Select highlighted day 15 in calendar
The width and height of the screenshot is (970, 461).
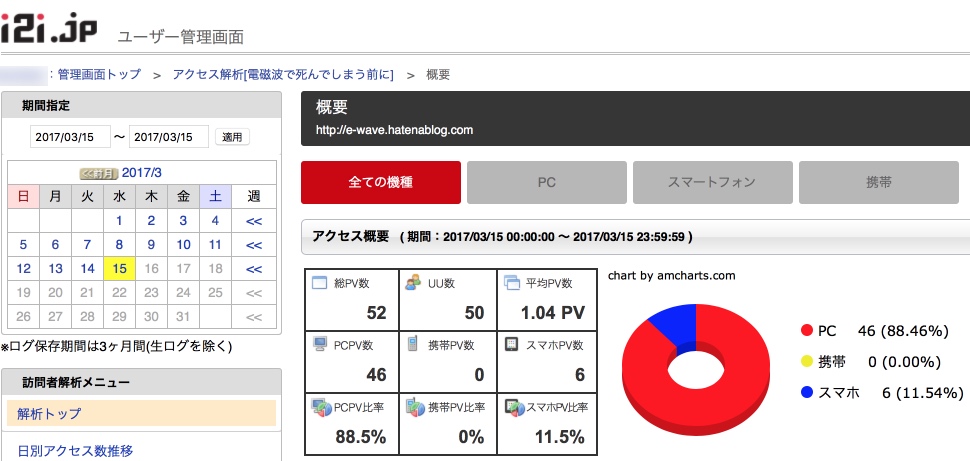(x=119, y=269)
